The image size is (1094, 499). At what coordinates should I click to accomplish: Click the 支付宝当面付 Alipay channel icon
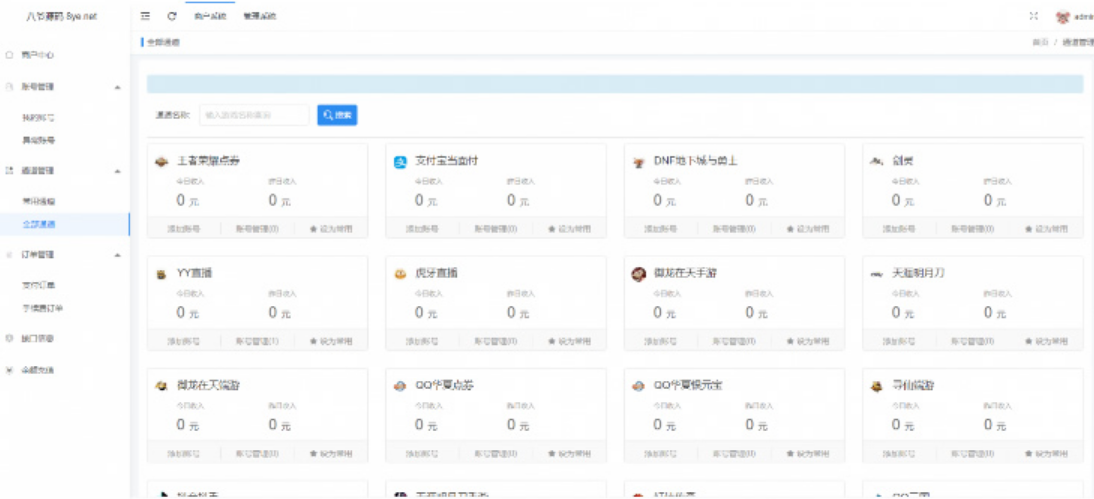(x=400, y=161)
